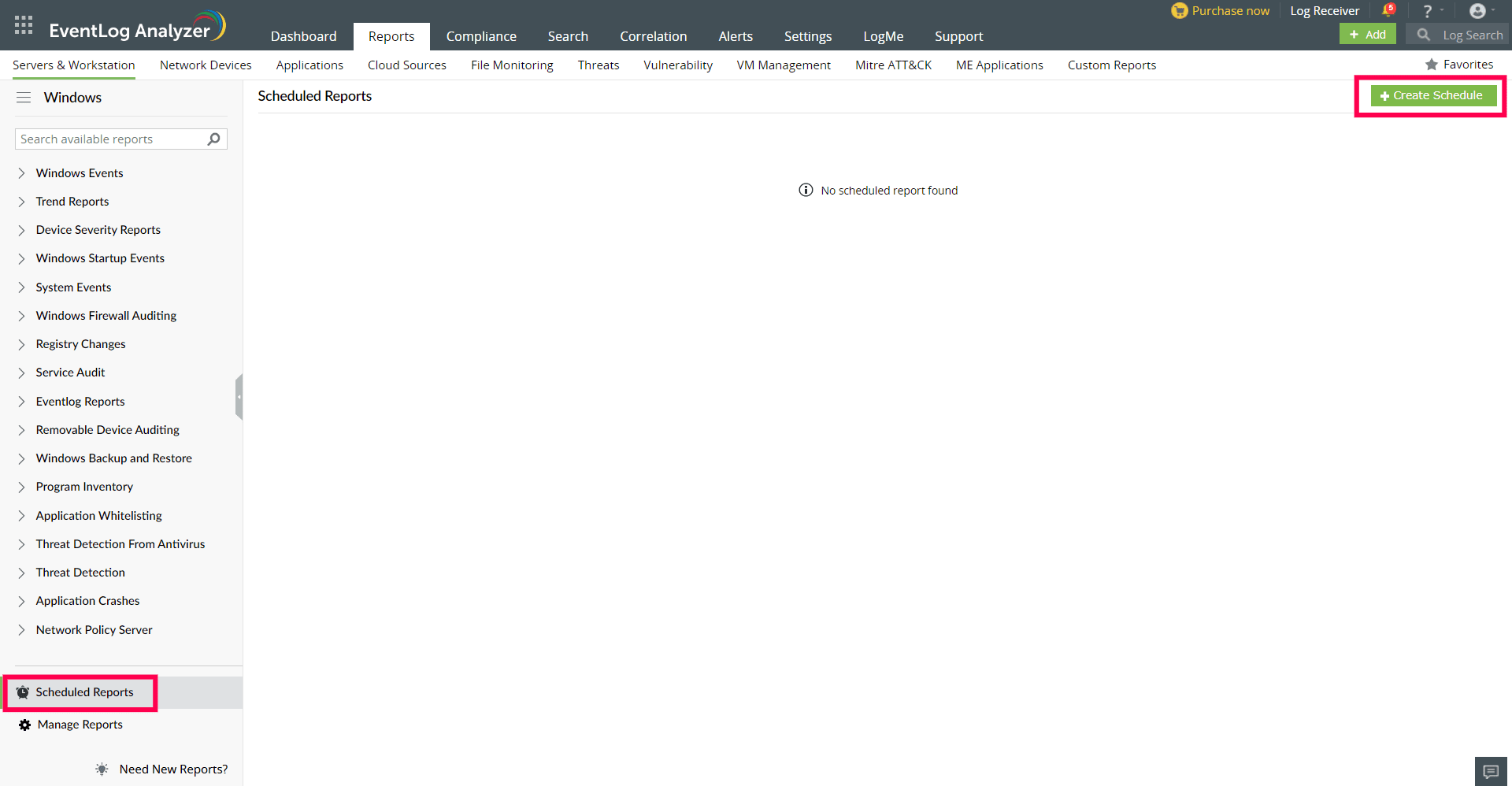The width and height of the screenshot is (1512, 786).
Task: Expand the Network Policy Server category
Action: point(21,630)
